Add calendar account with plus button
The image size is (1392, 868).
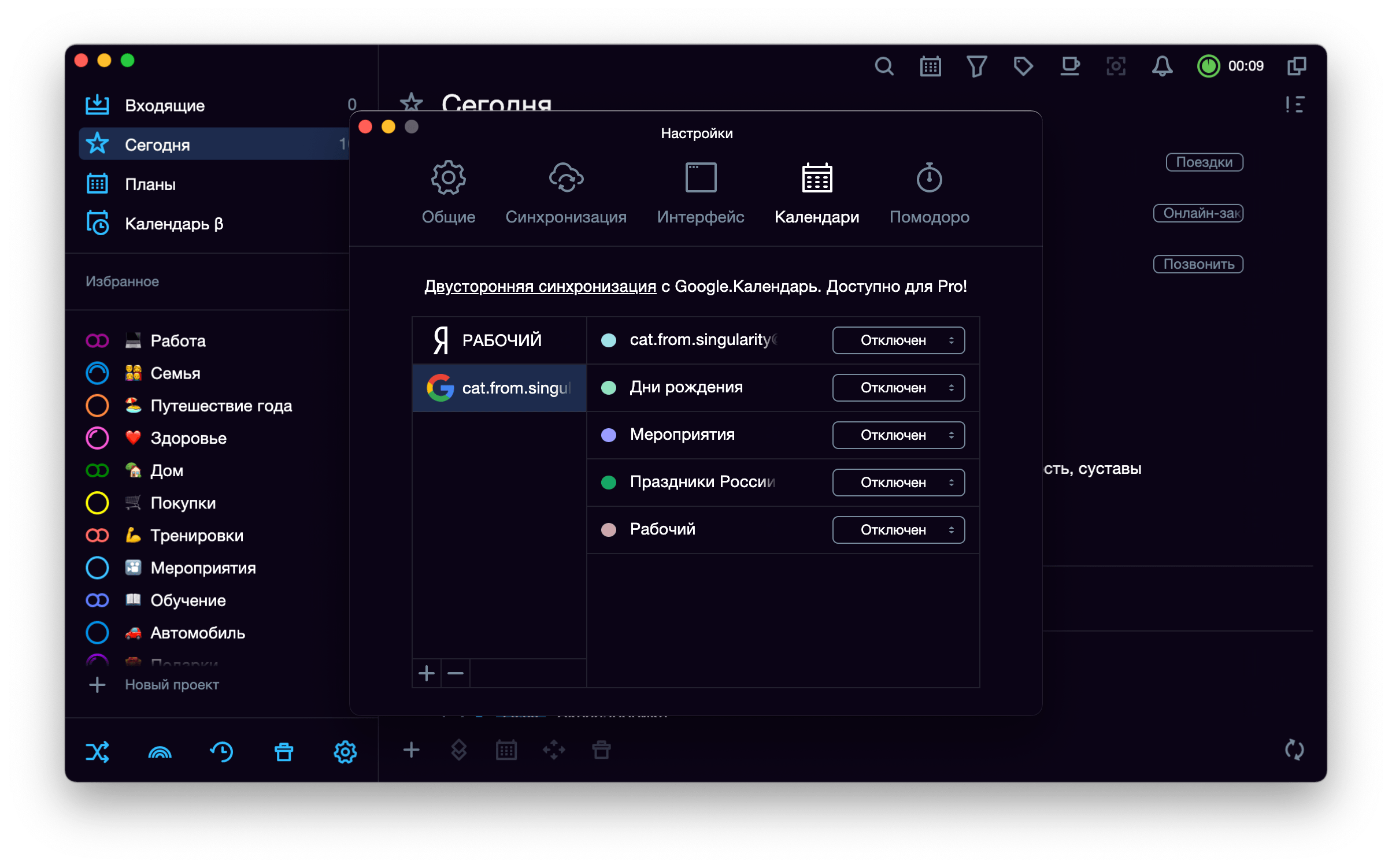[x=427, y=673]
